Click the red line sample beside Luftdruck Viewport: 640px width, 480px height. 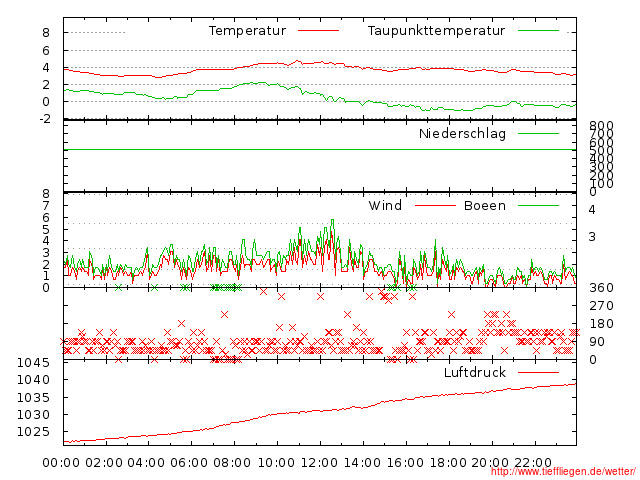538,372
